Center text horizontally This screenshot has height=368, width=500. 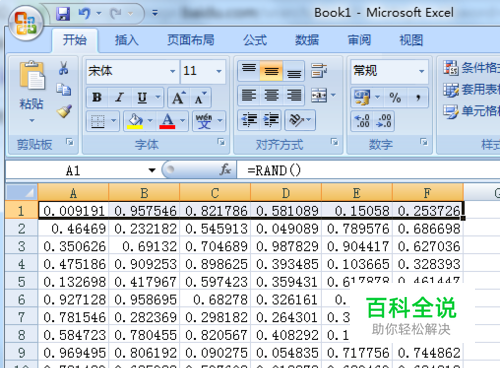pos(271,96)
